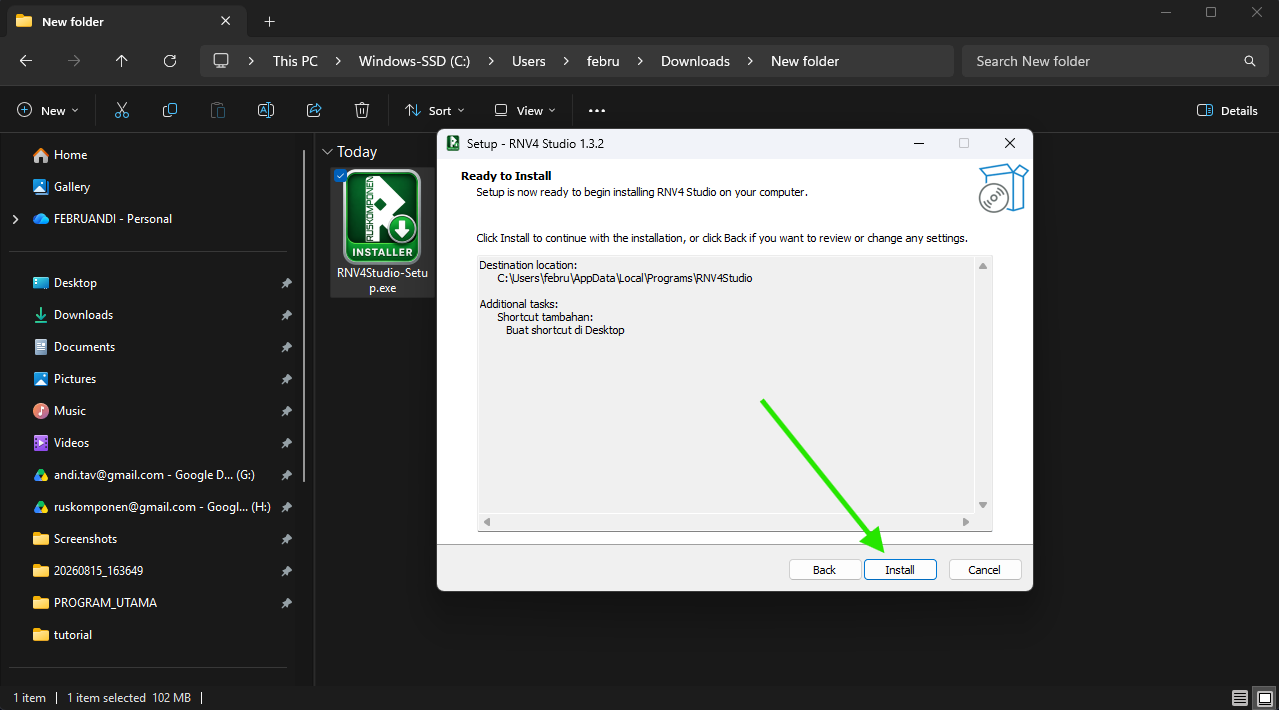Click the Rename icon in the toolbar
Image resolution: width=1279 pixels, height=710 pixels.
pos(266,110)
